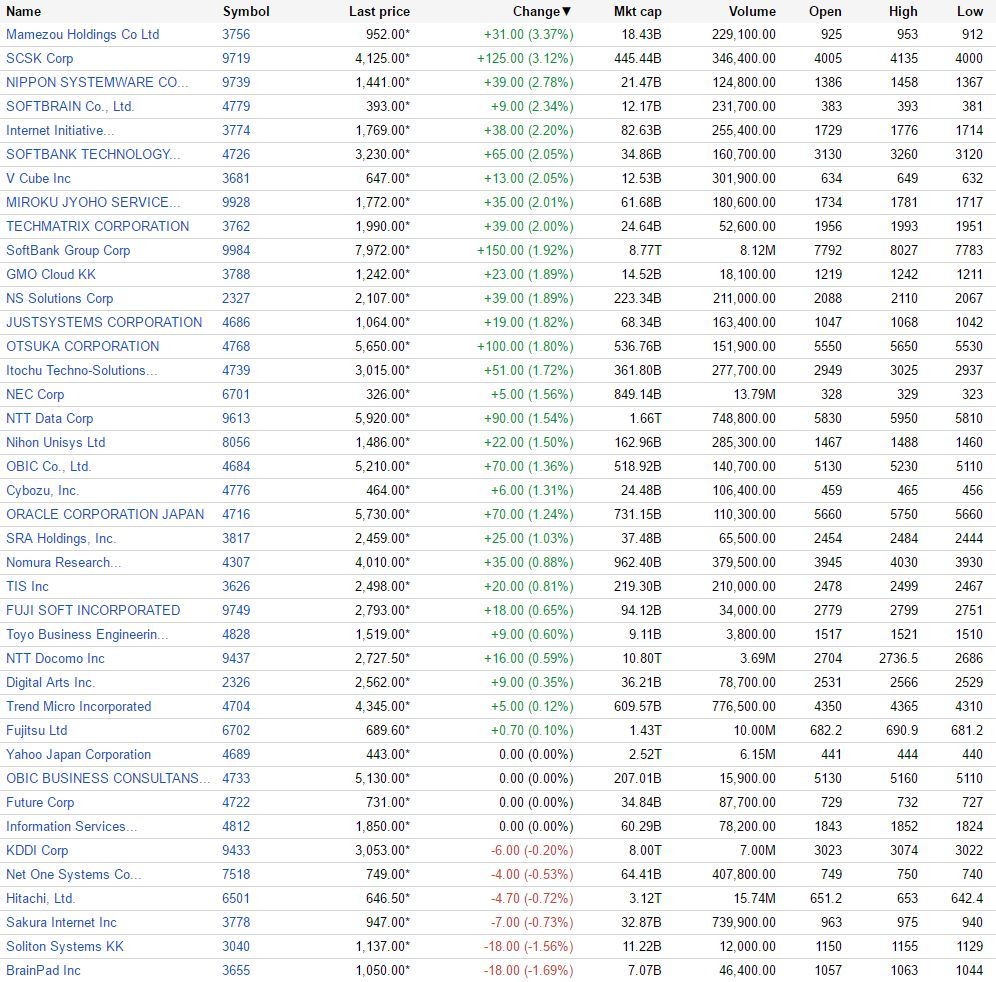Open TECHMATRIX CORPORATION link
This screenshot has width=996, height=982.
pos(98,226)
